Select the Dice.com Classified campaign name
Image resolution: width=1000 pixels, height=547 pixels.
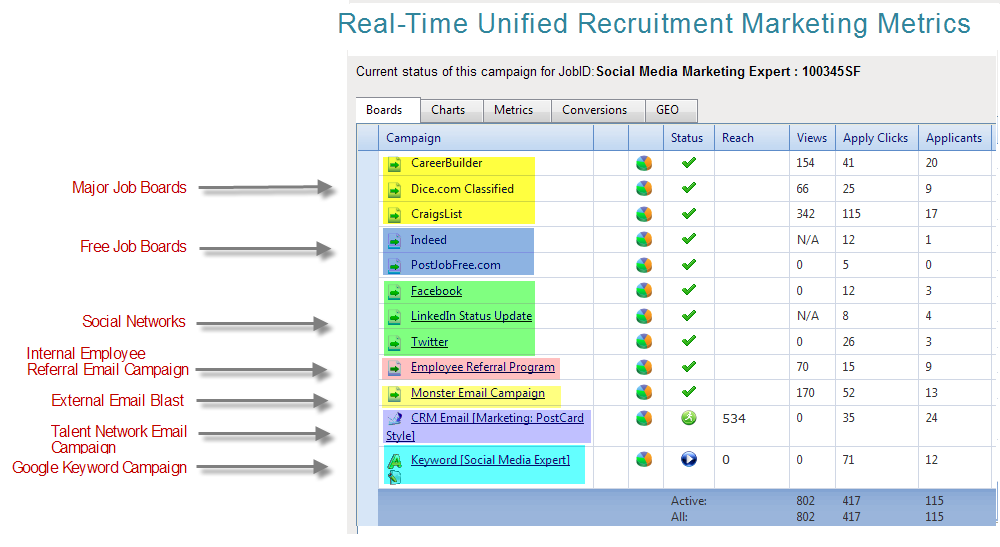(x=462, y=189)
